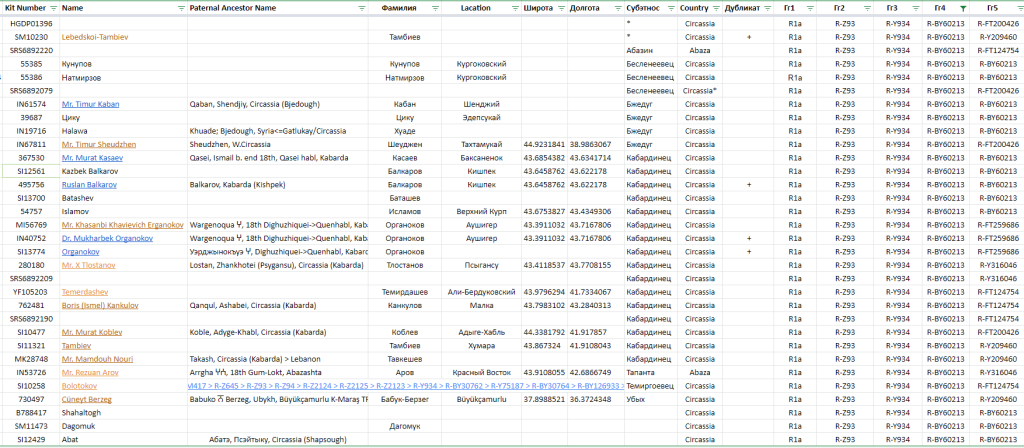Select the Абазин subethnos cell

pos(650,50)
